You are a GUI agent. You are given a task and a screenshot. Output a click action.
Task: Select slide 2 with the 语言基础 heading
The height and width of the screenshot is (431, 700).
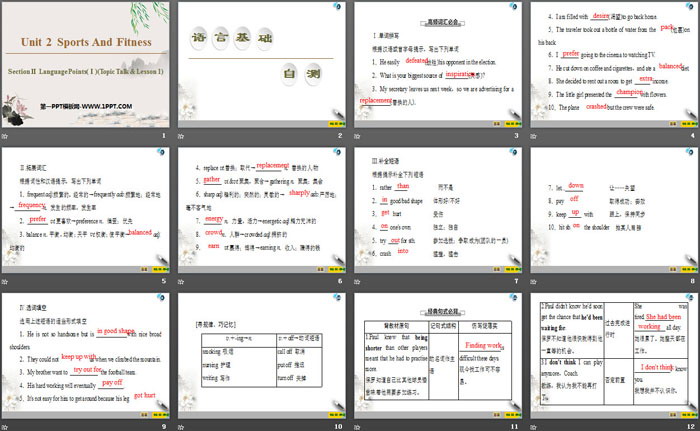pos(261,65)
